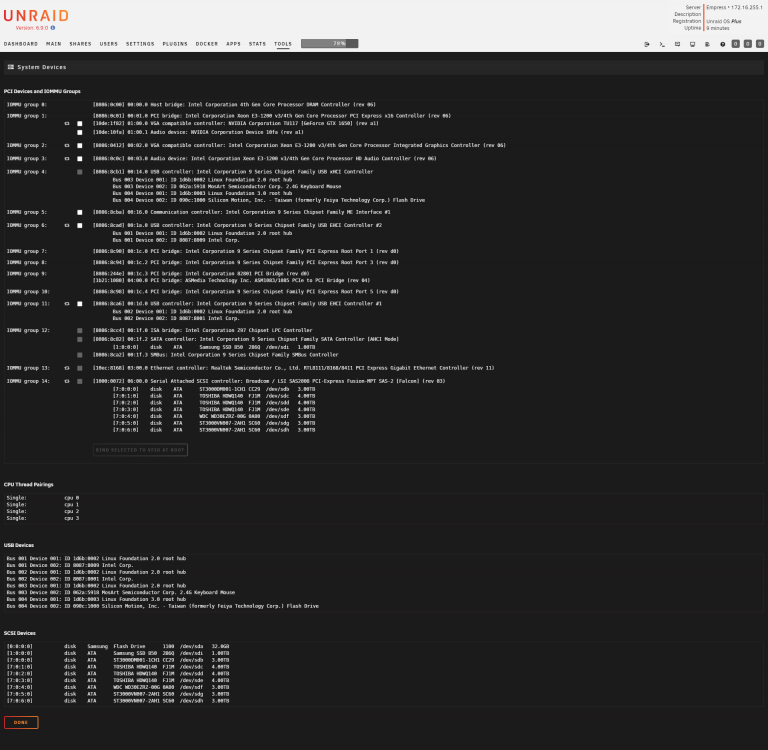This screenshot has height=750, width=768.
Task: Check the Z97 Chipset LPC Controller ISA bridge box
Action: 80,331
